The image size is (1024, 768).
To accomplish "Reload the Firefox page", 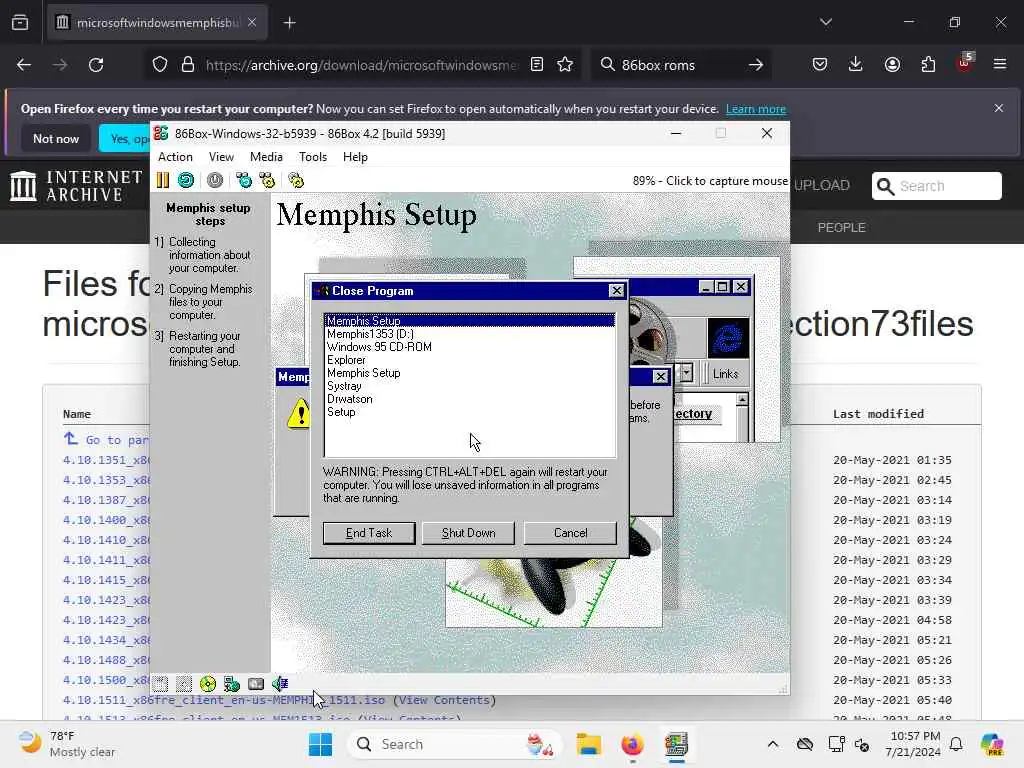I will click(x=96, y=65).
